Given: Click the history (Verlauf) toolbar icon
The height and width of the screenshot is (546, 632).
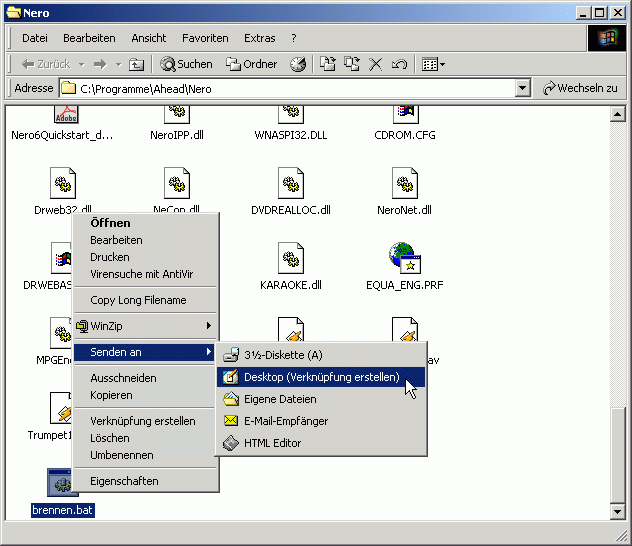Looking at the screenshot, I should tap(298, 64).
